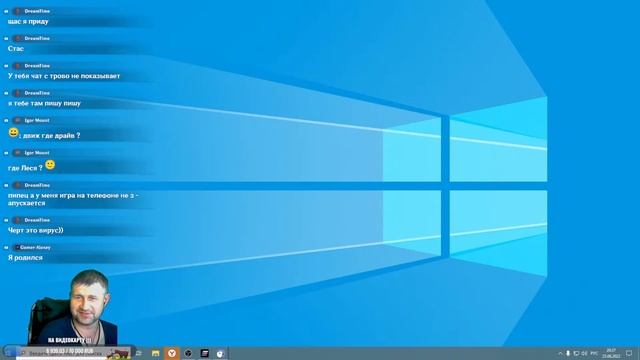Open File Explorer from the taskbar
The image size is (640, 360).
156,353
